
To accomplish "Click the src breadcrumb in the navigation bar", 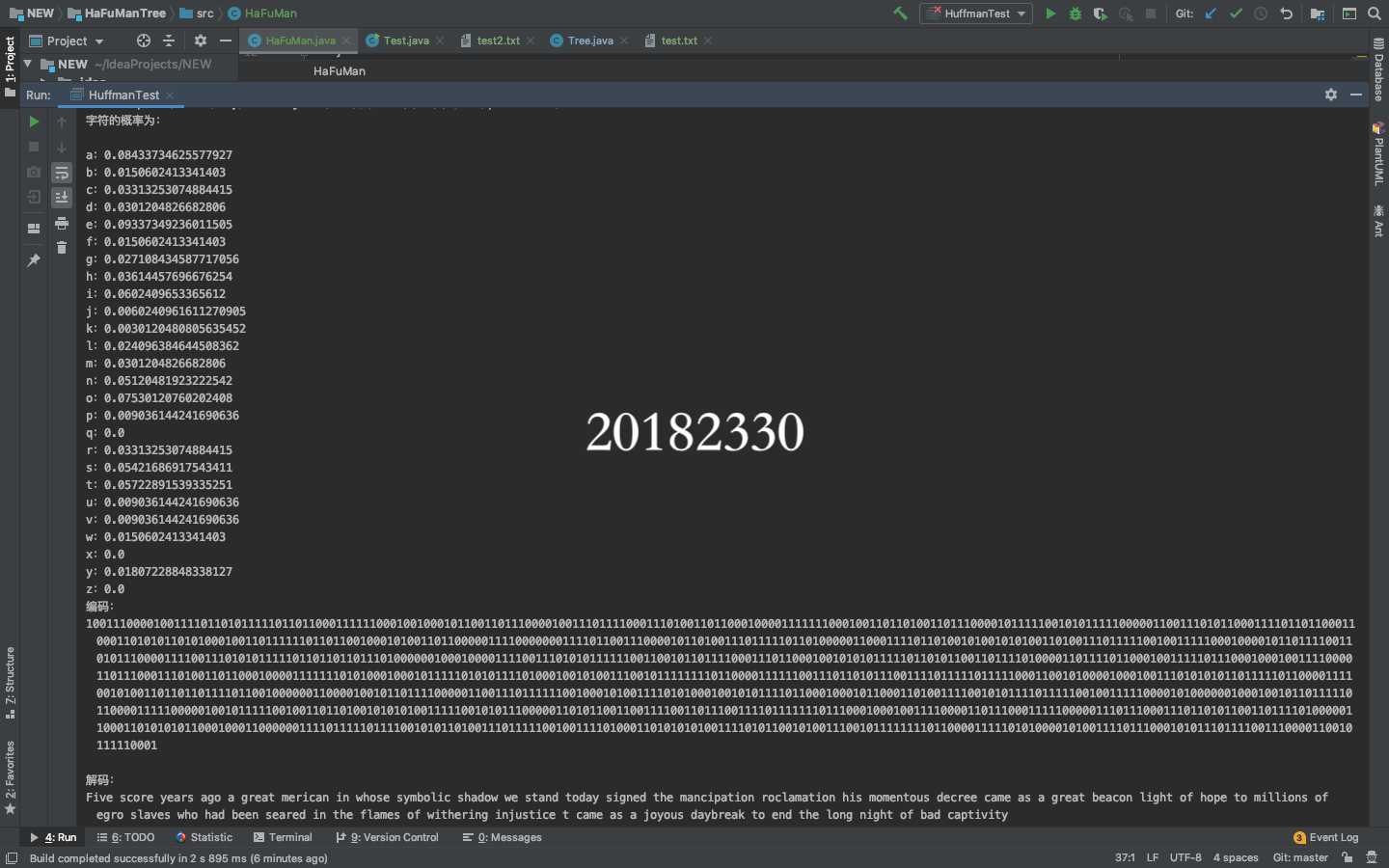I will 197,14.
